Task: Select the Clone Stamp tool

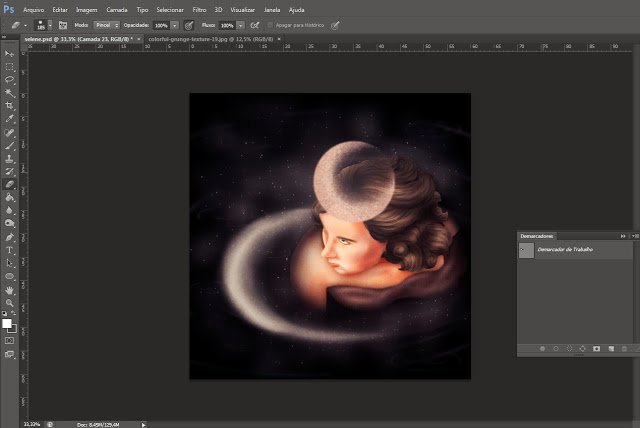Action: [x=9, y=158]
